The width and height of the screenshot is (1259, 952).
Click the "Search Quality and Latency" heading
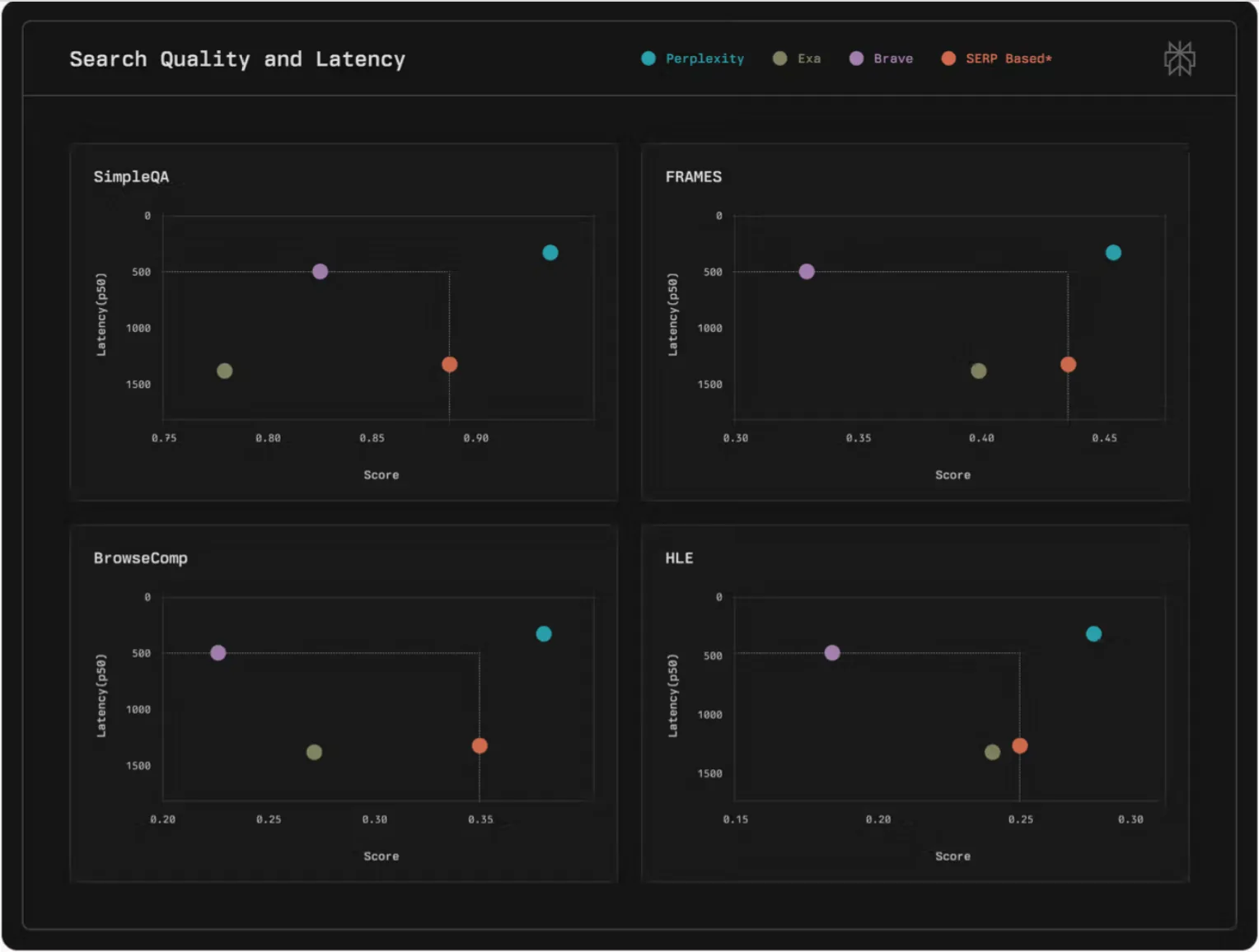click(237, 59)
